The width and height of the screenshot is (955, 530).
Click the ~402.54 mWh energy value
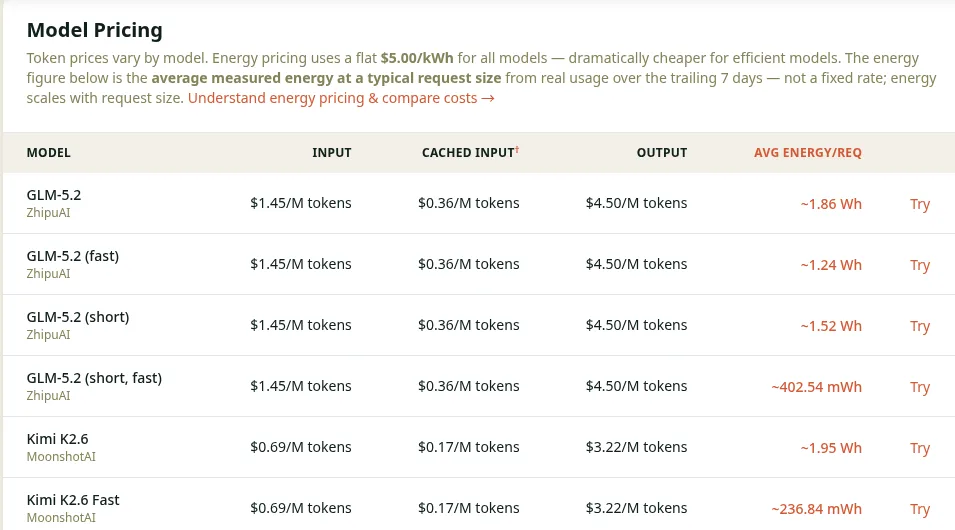pos(816,387)
